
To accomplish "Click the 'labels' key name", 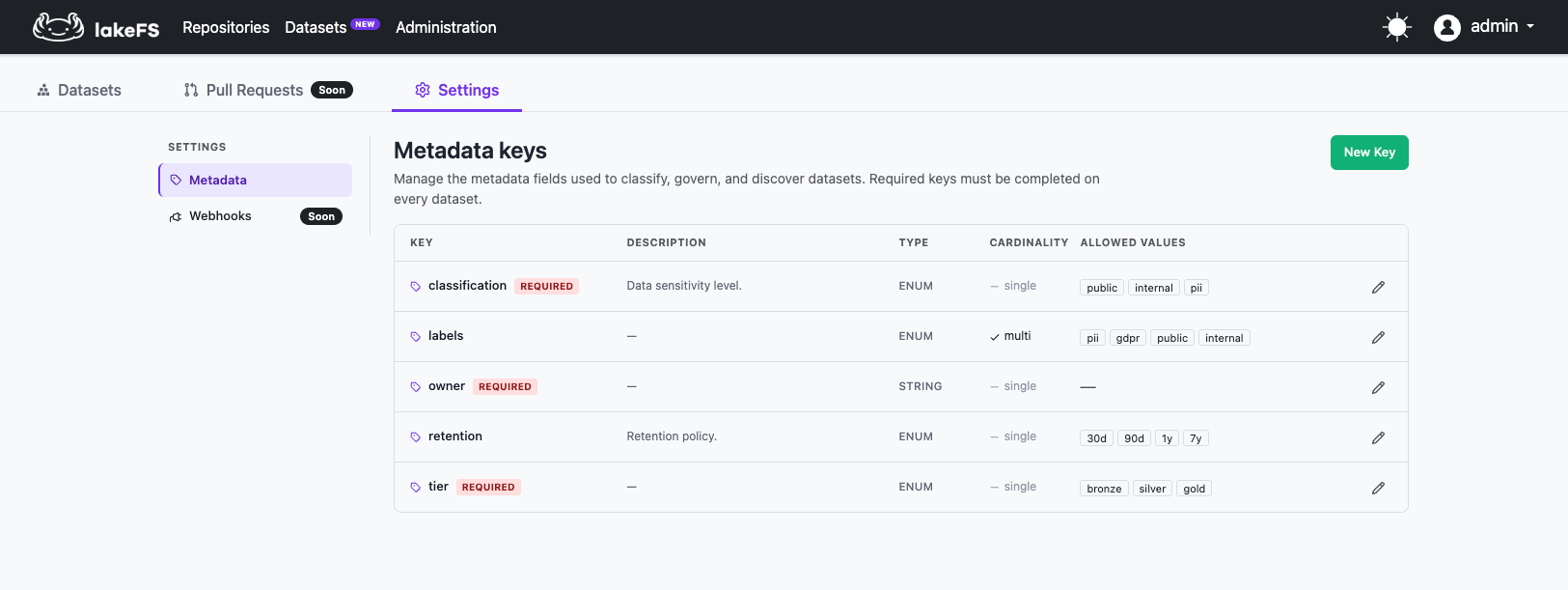I will pos(446,336).
